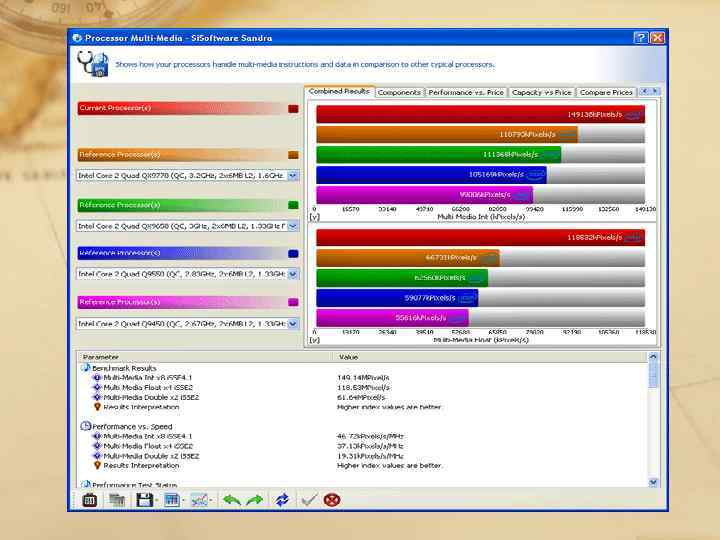
Task: Open the Core 2 Quad Q9450 processor dropdown
Action: pyautogui.click(x=293, y=324)
